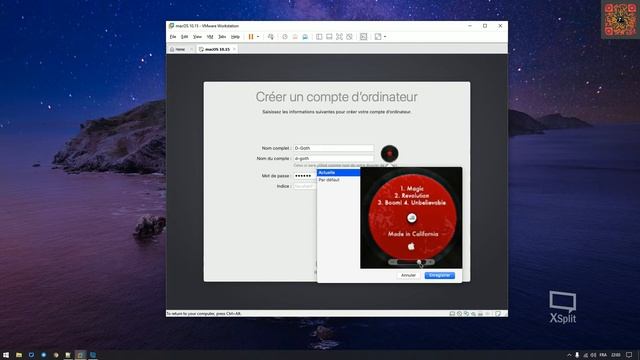Open the taskbar notification center icon
Screen dimensions: 640x360
[629, 355]
